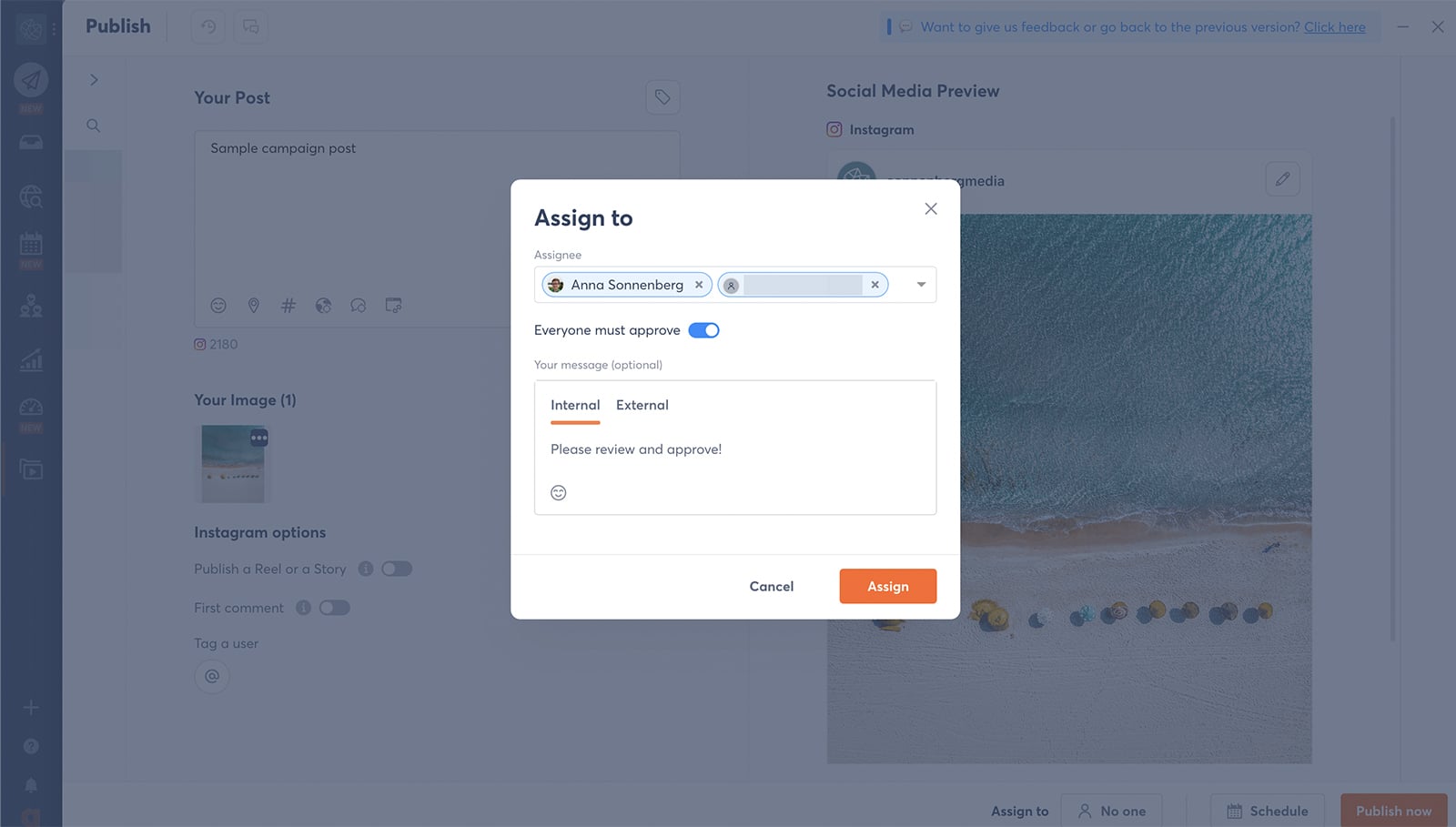Open the Inbox sidebar icon

tap(31, 143)
